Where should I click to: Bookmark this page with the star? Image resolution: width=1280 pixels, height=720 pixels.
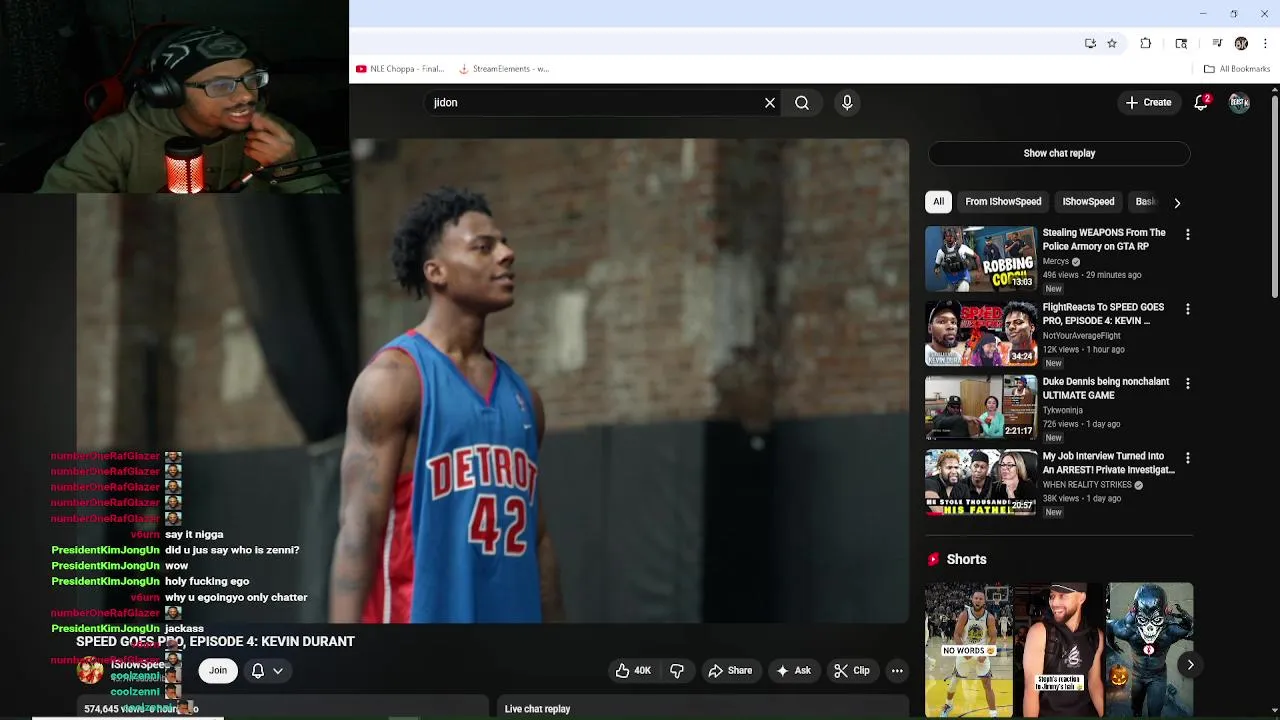pyautogui.click(x=1111, y=43)
